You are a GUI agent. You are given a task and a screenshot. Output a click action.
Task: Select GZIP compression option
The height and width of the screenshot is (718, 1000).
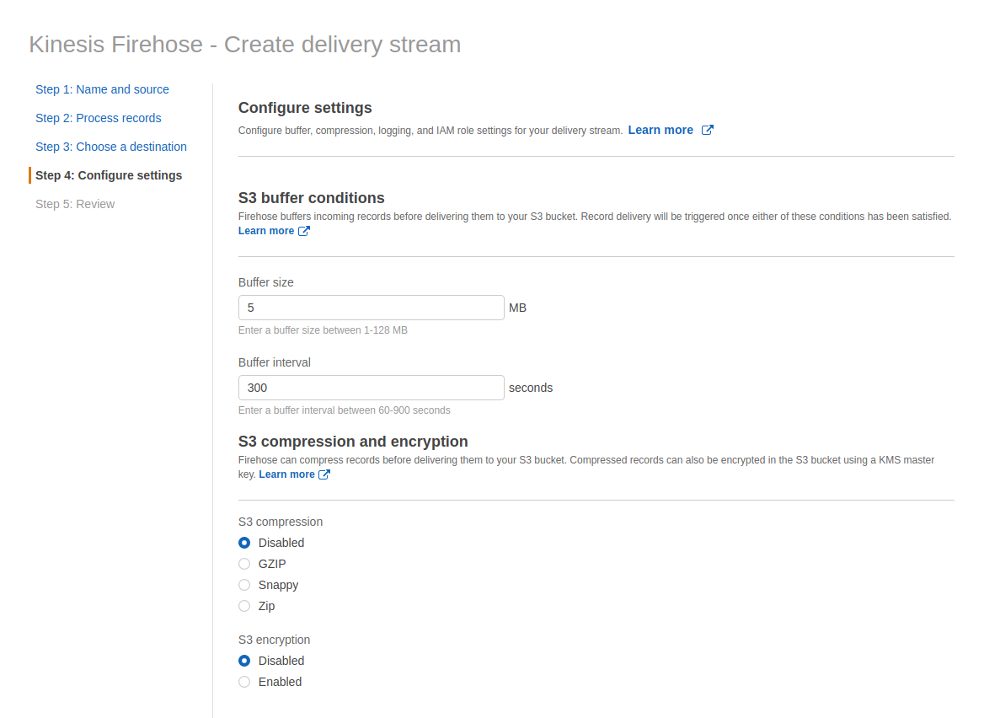tap(244, 564)
